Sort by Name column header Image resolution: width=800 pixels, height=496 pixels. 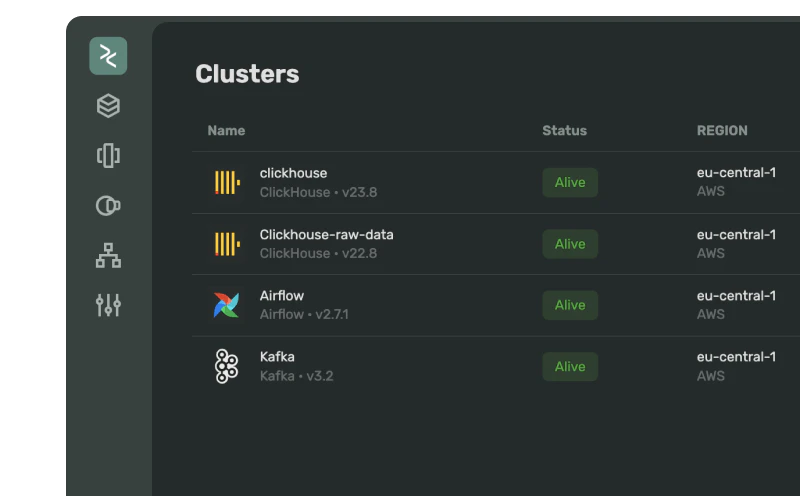226,131
